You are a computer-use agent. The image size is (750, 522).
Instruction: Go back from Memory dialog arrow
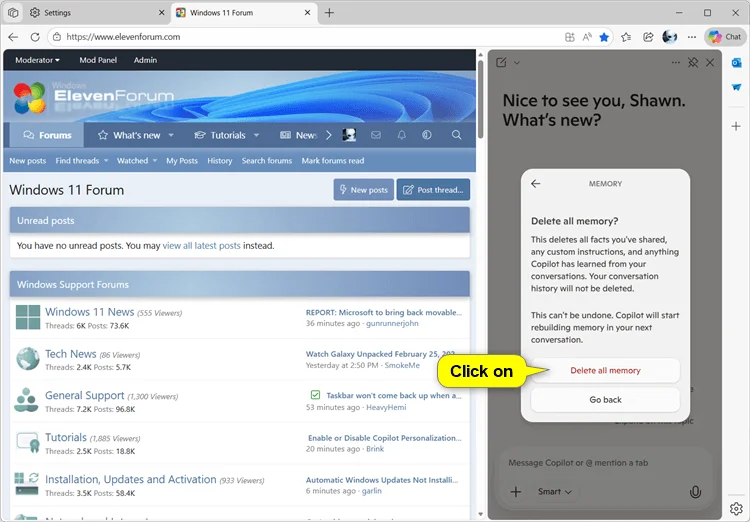tap(536, 184)
